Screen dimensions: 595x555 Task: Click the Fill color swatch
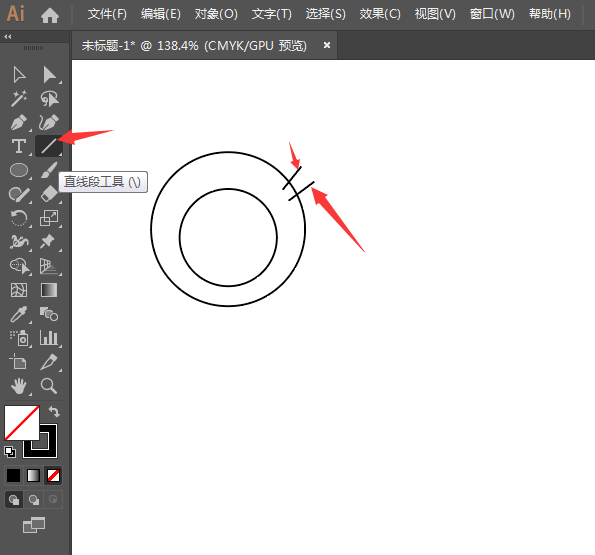coord(22,423)
